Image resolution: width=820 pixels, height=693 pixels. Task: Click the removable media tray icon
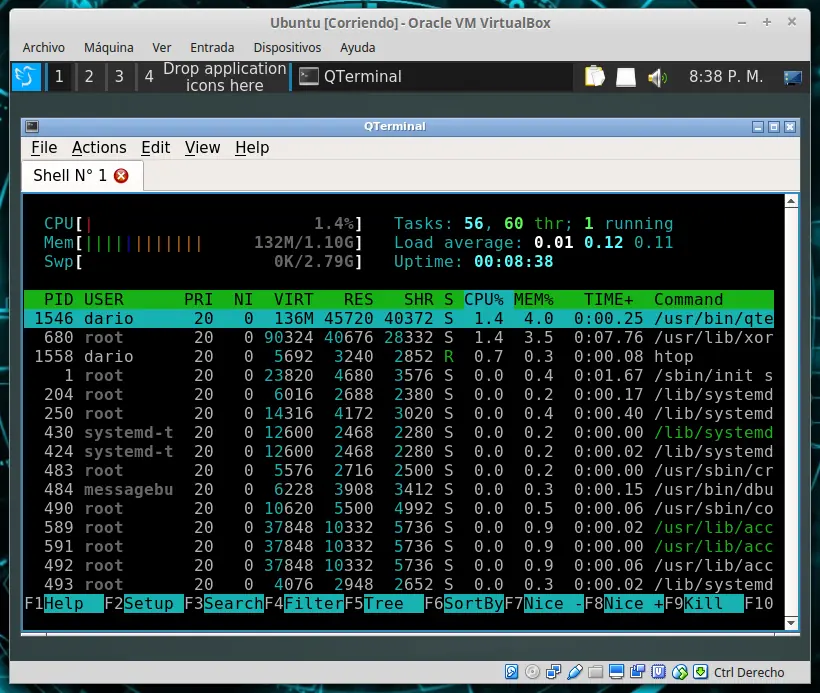(626, 77)
